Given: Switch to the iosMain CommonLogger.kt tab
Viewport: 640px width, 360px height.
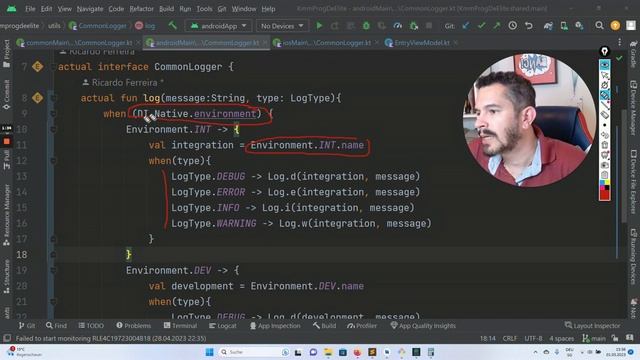Looking at the screenshot, I should point(326,42).
